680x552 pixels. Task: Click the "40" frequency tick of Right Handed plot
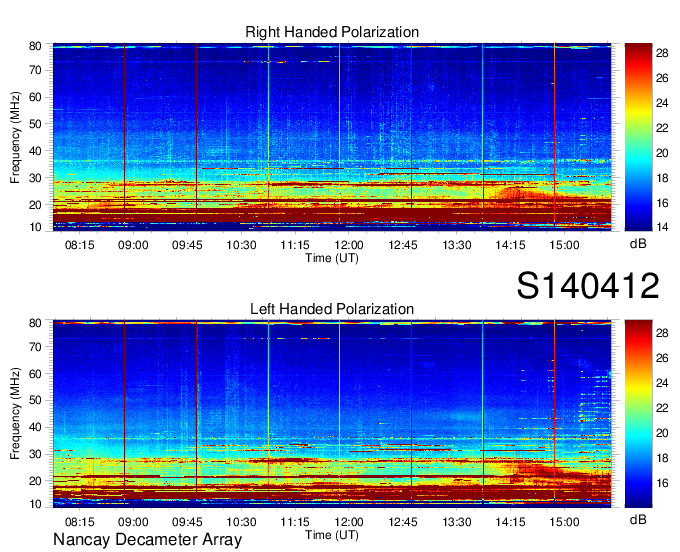[35, 151]
